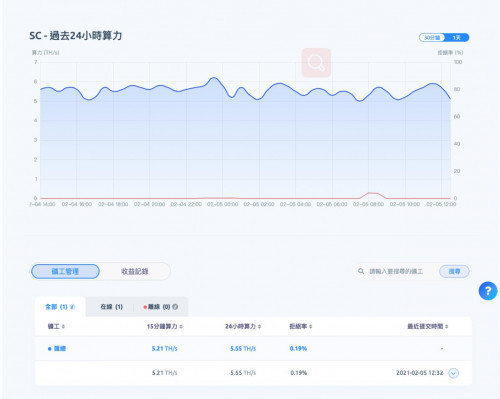Click the 02-05 08:00 x-axis label
Viewport: 500px width, 399px height.
pos(369,204)
